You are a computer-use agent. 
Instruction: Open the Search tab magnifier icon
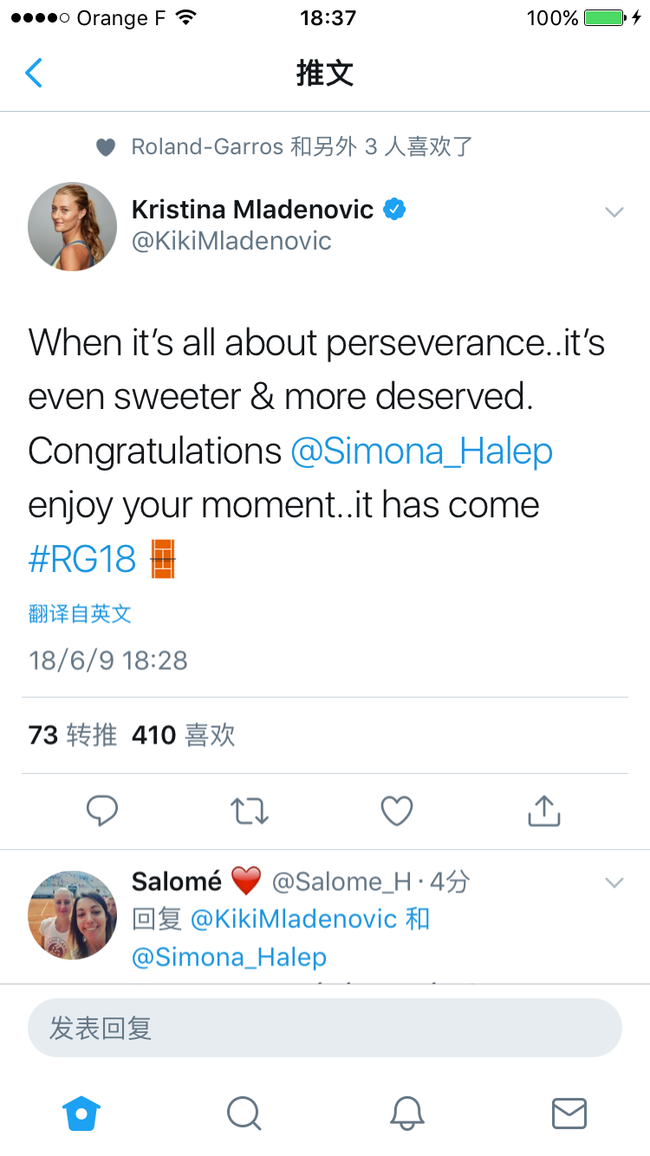pyautogui.click(x=244, y=1113)
